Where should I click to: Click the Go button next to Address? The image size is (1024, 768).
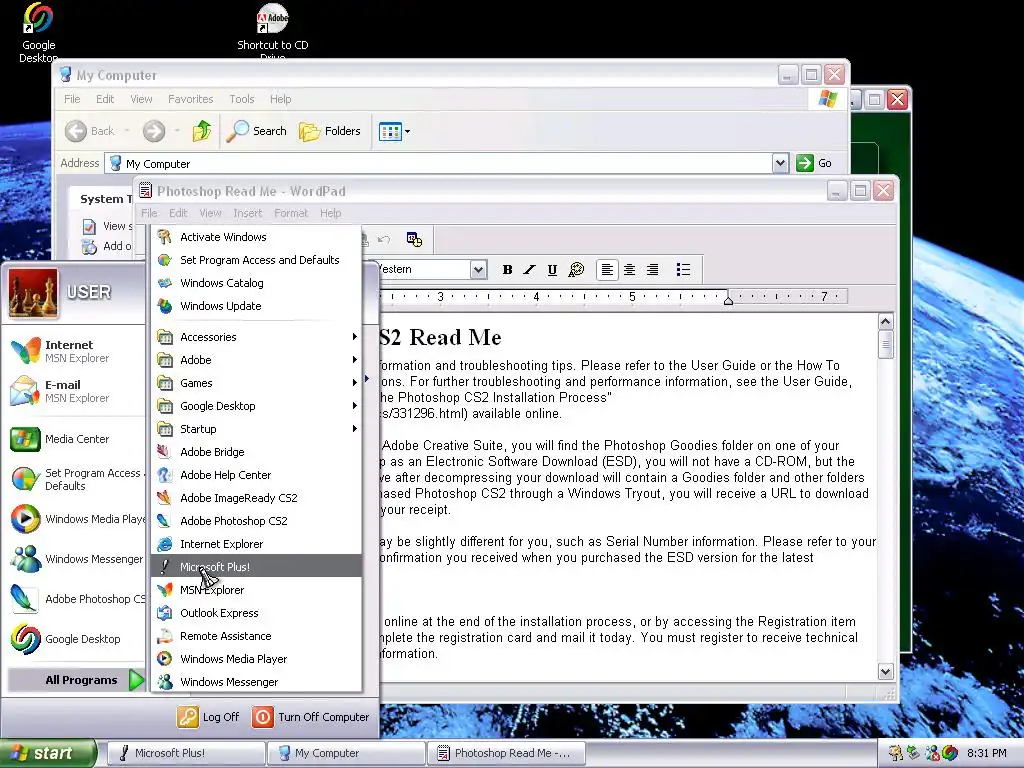click(x=814, y=163)
